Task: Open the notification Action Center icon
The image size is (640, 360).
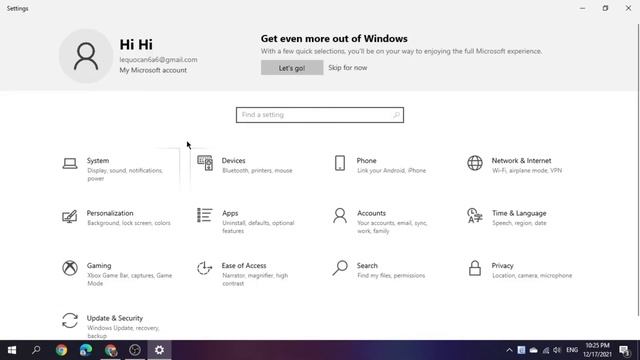Action: (x=624, y=350)
